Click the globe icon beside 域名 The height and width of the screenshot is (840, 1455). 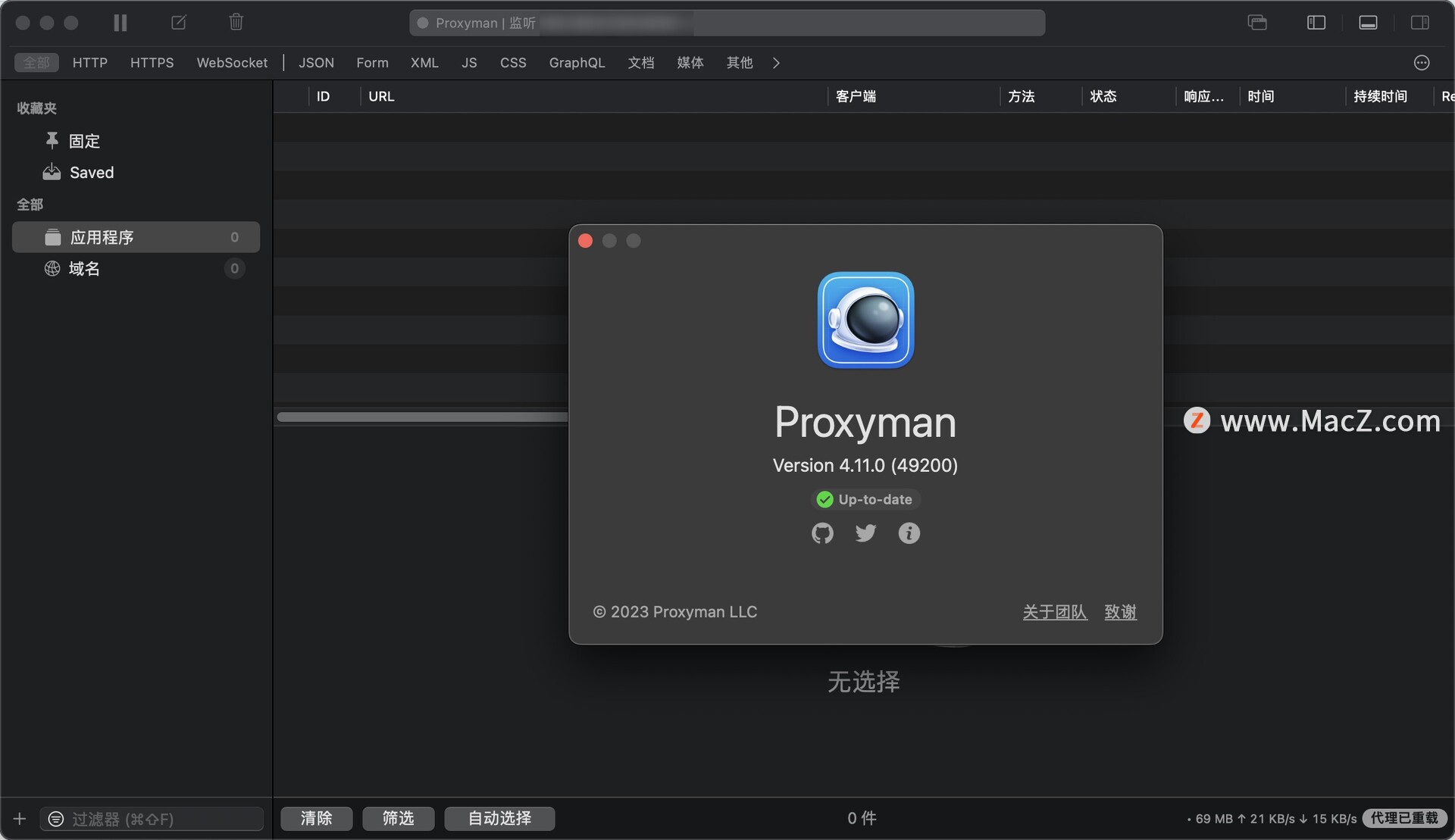pyautogui.click(x=52, y=268)
